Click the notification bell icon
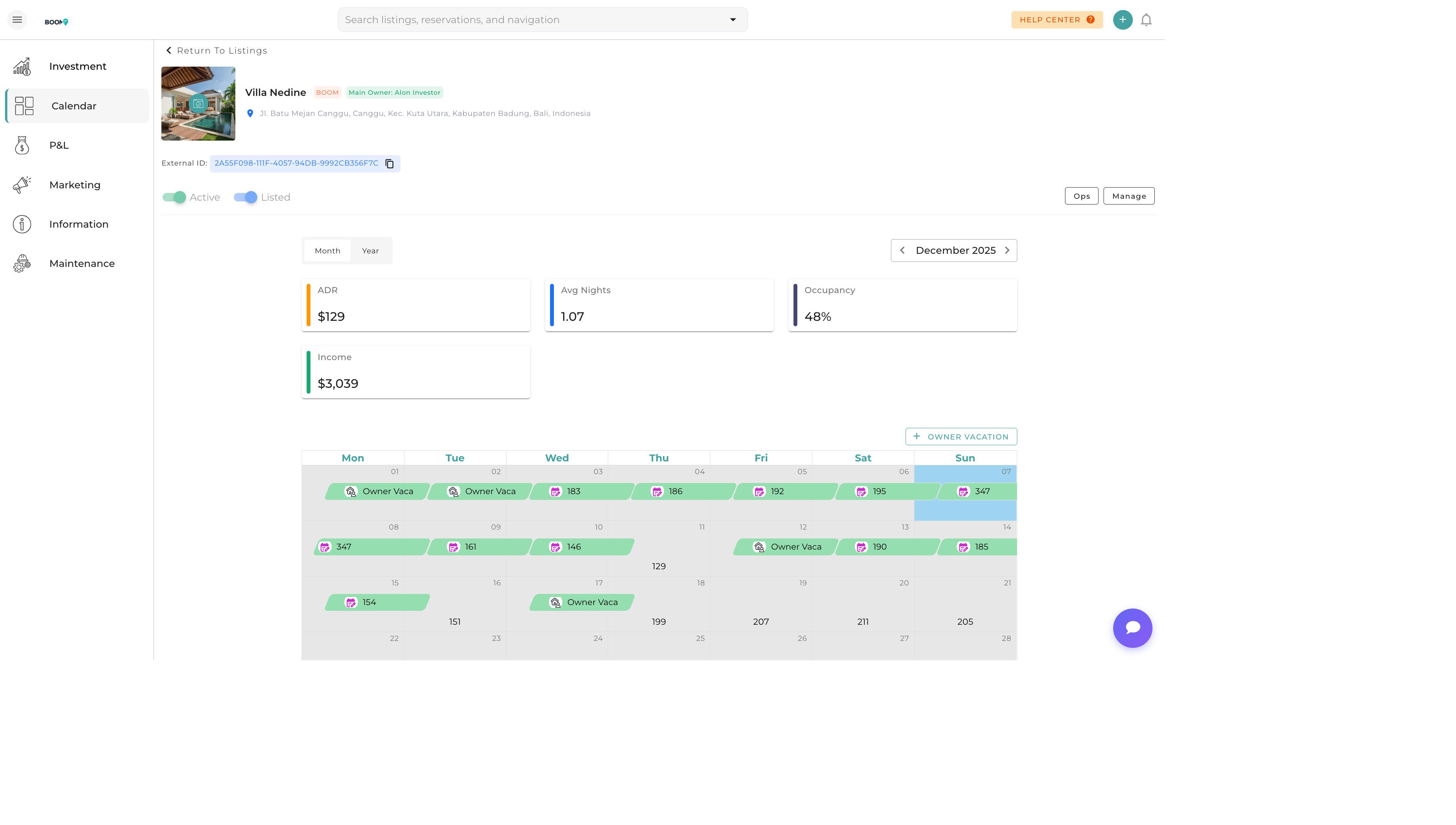This screenshot has width=1456, height=825. (x=1146, y=20)
